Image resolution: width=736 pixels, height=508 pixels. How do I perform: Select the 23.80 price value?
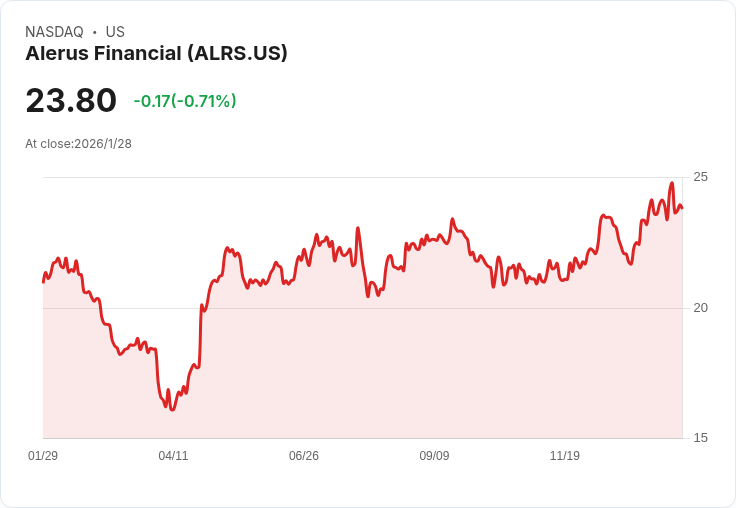(71, 100)
